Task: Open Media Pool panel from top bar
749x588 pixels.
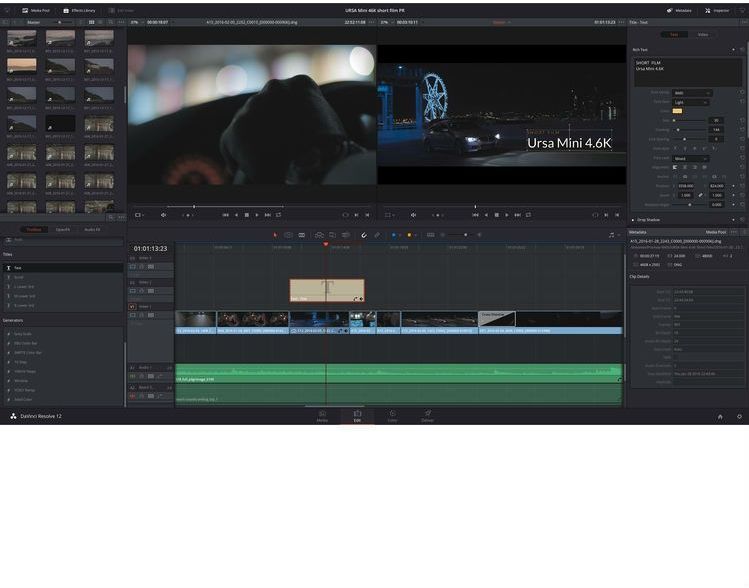Action: point(36,10)
